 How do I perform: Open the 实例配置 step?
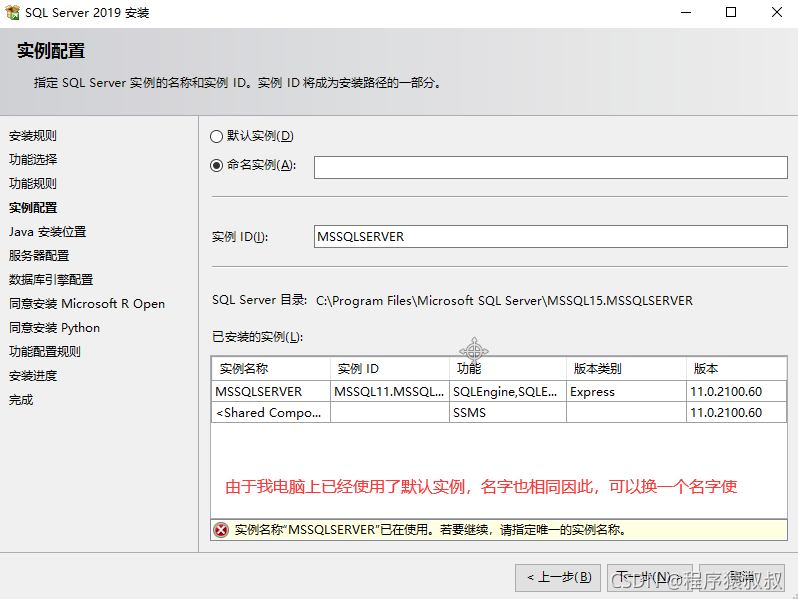coord(33,208)
